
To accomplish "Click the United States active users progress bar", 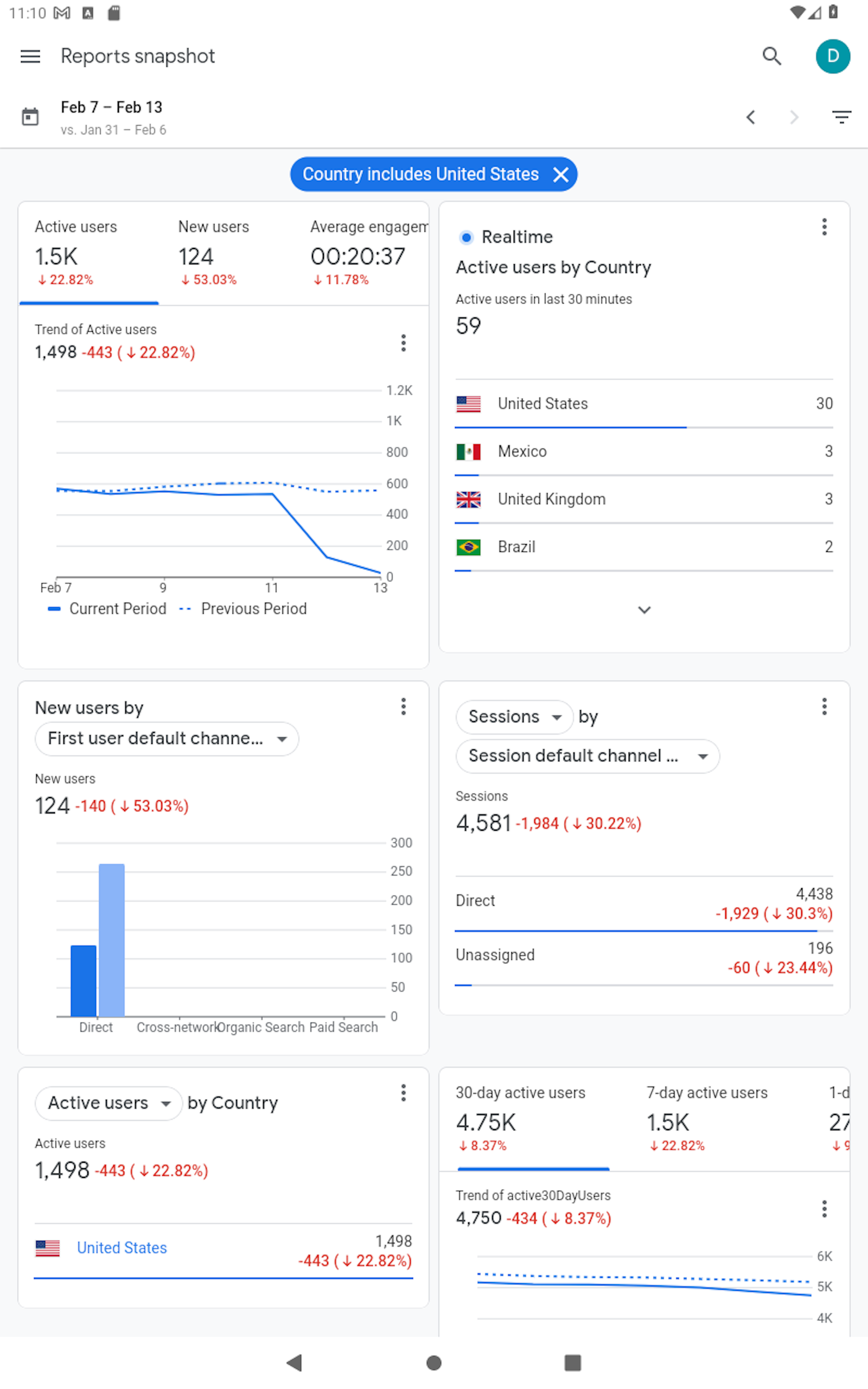I will point(224,1278).
